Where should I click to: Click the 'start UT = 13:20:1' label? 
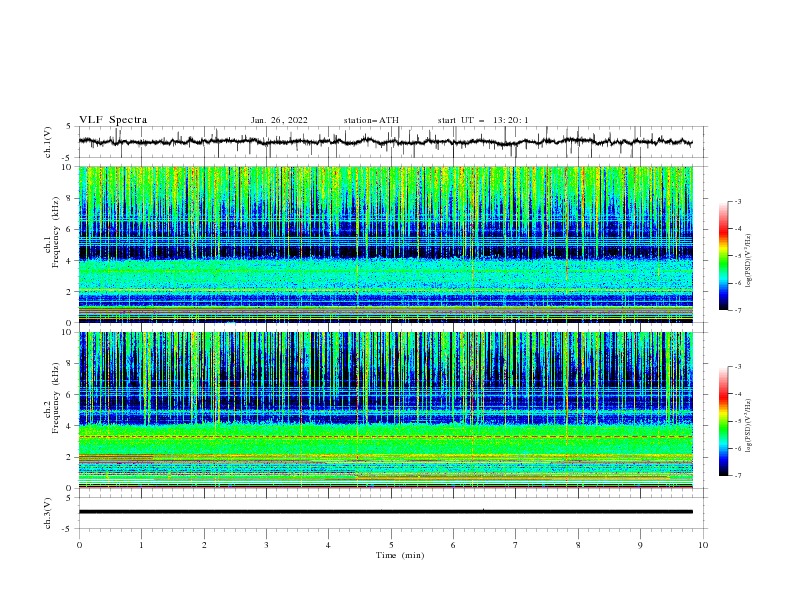point(482,120)
